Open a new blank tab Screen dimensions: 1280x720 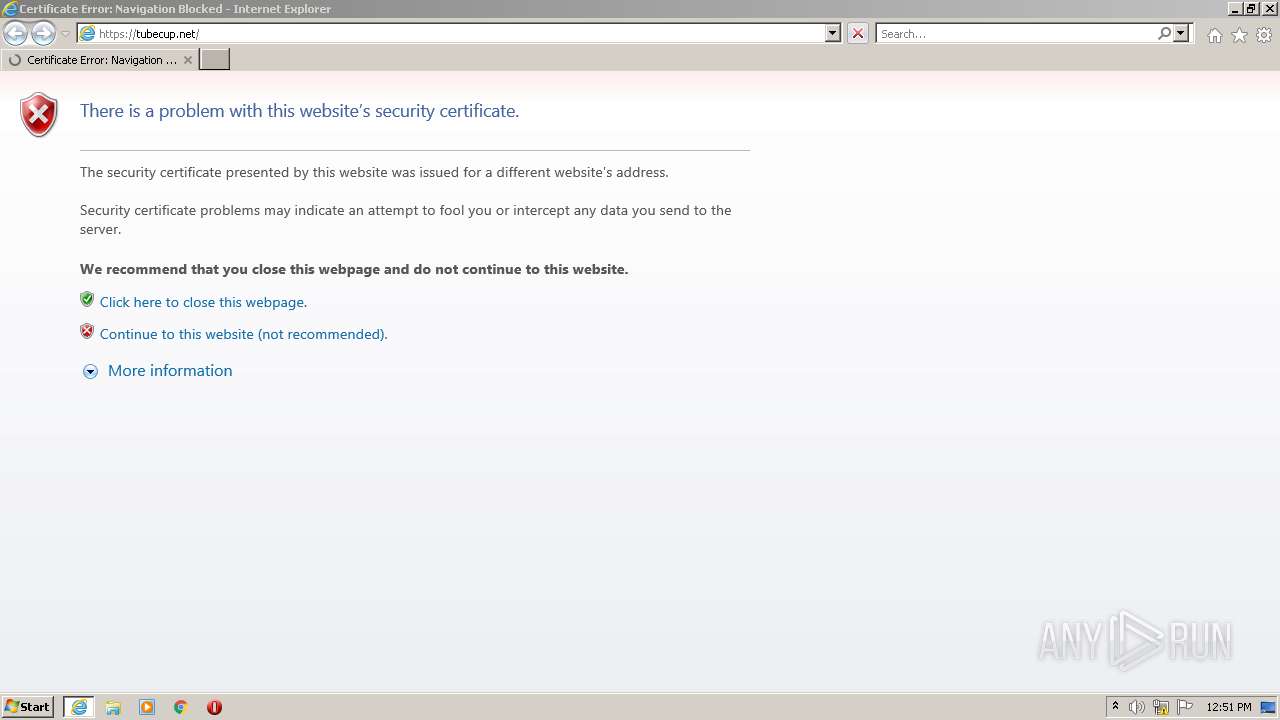215,60
